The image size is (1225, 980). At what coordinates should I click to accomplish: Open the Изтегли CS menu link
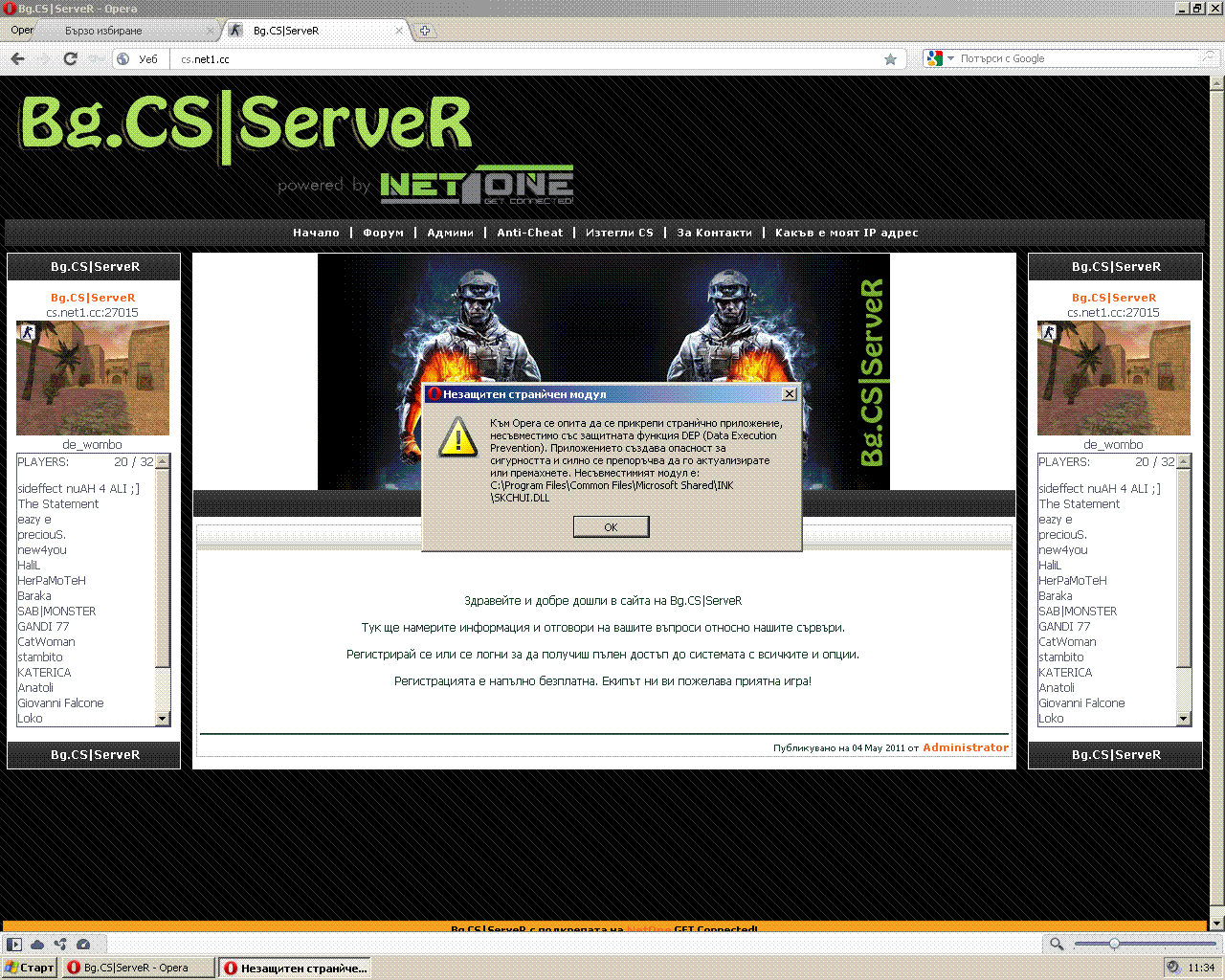619,233
